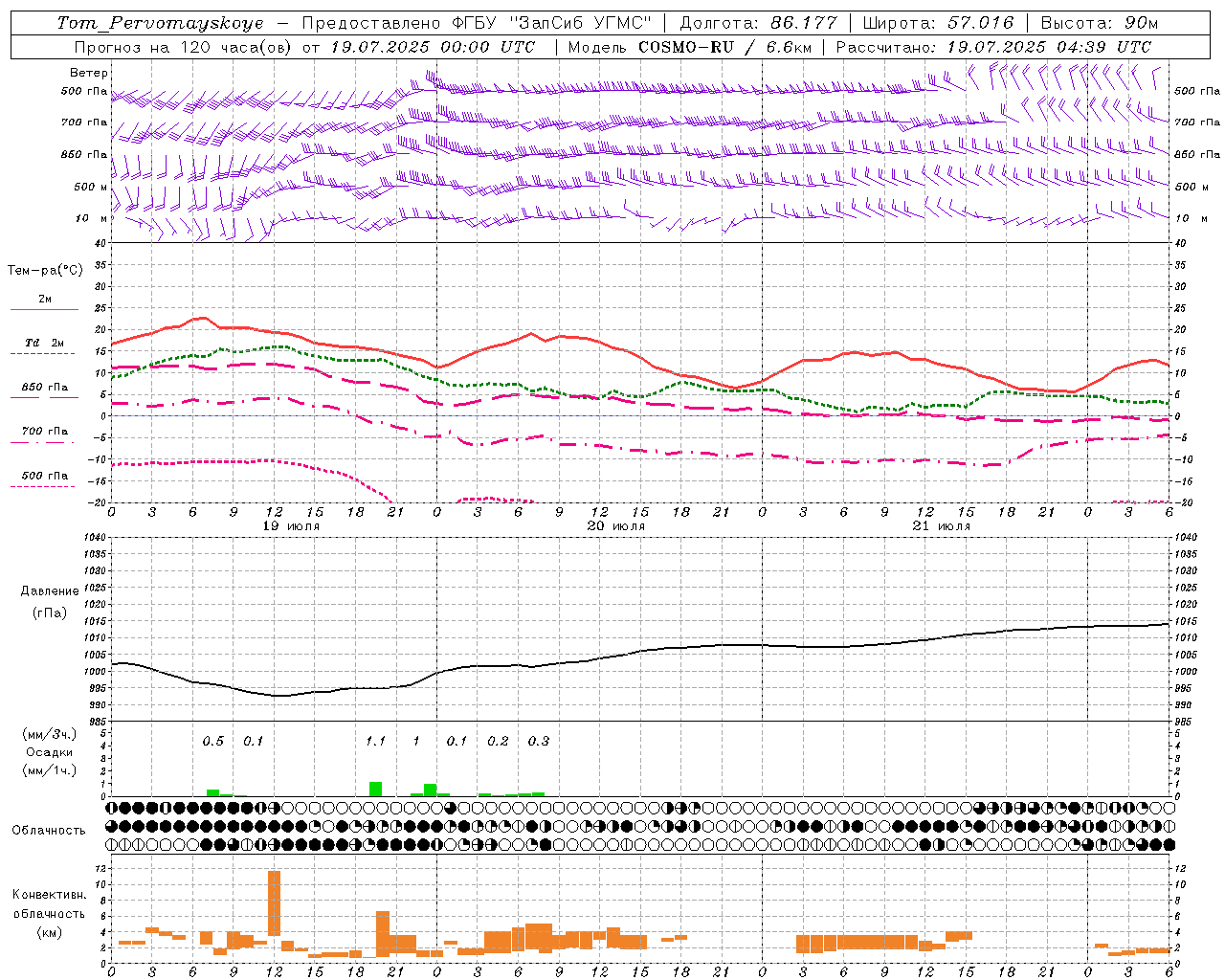Click the (мм/1ч.) precipitation unit label
1225x980 pixels.
tap(50, 770)
